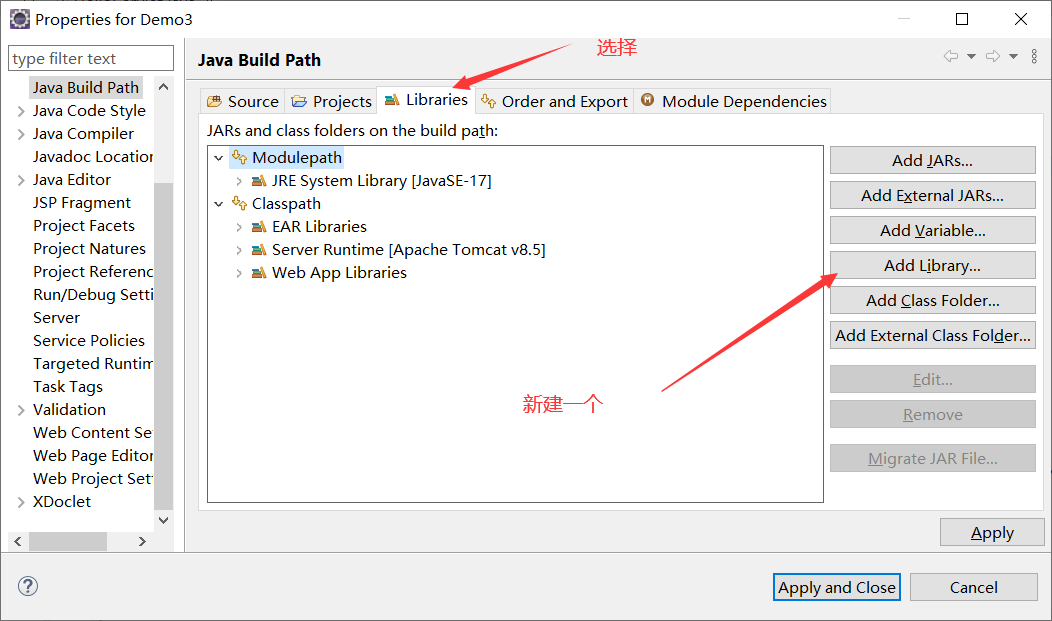Screen dimensions: 1052x621
Task: Expand the Server Runtime Apache Tomcat entry
Action: pos(239,250)
